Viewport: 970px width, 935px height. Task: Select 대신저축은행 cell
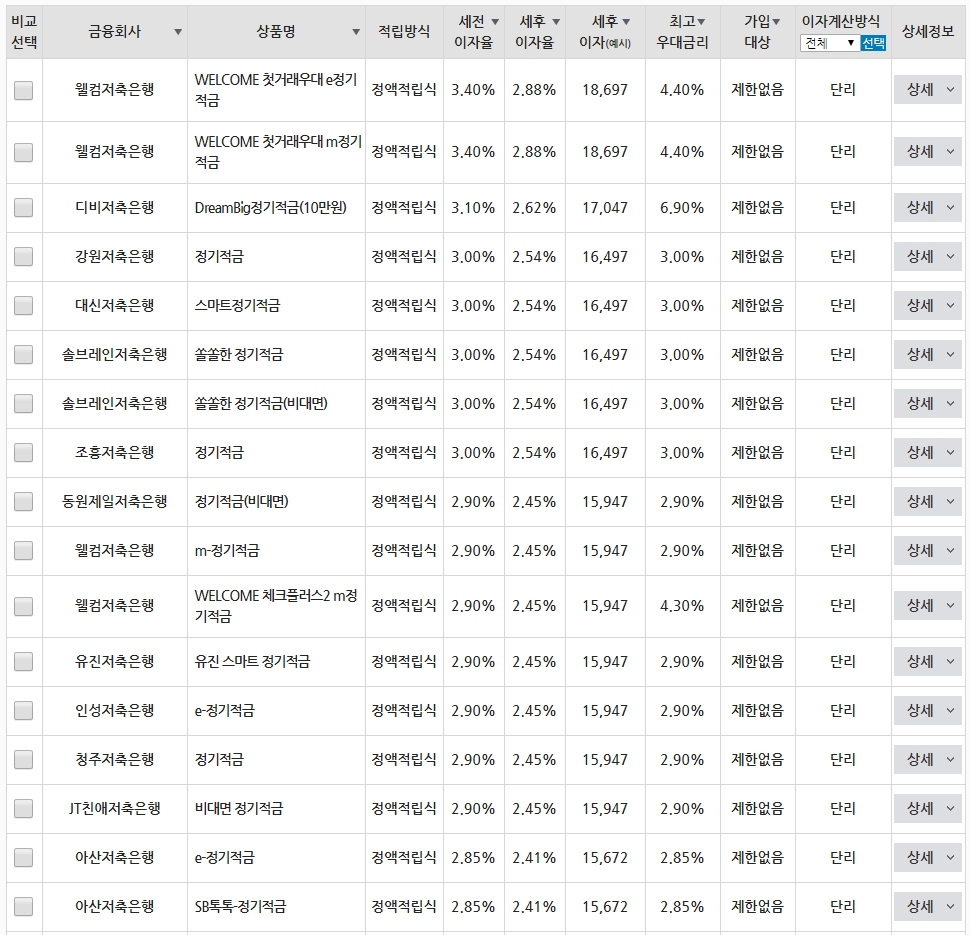[x=114, y=305]
